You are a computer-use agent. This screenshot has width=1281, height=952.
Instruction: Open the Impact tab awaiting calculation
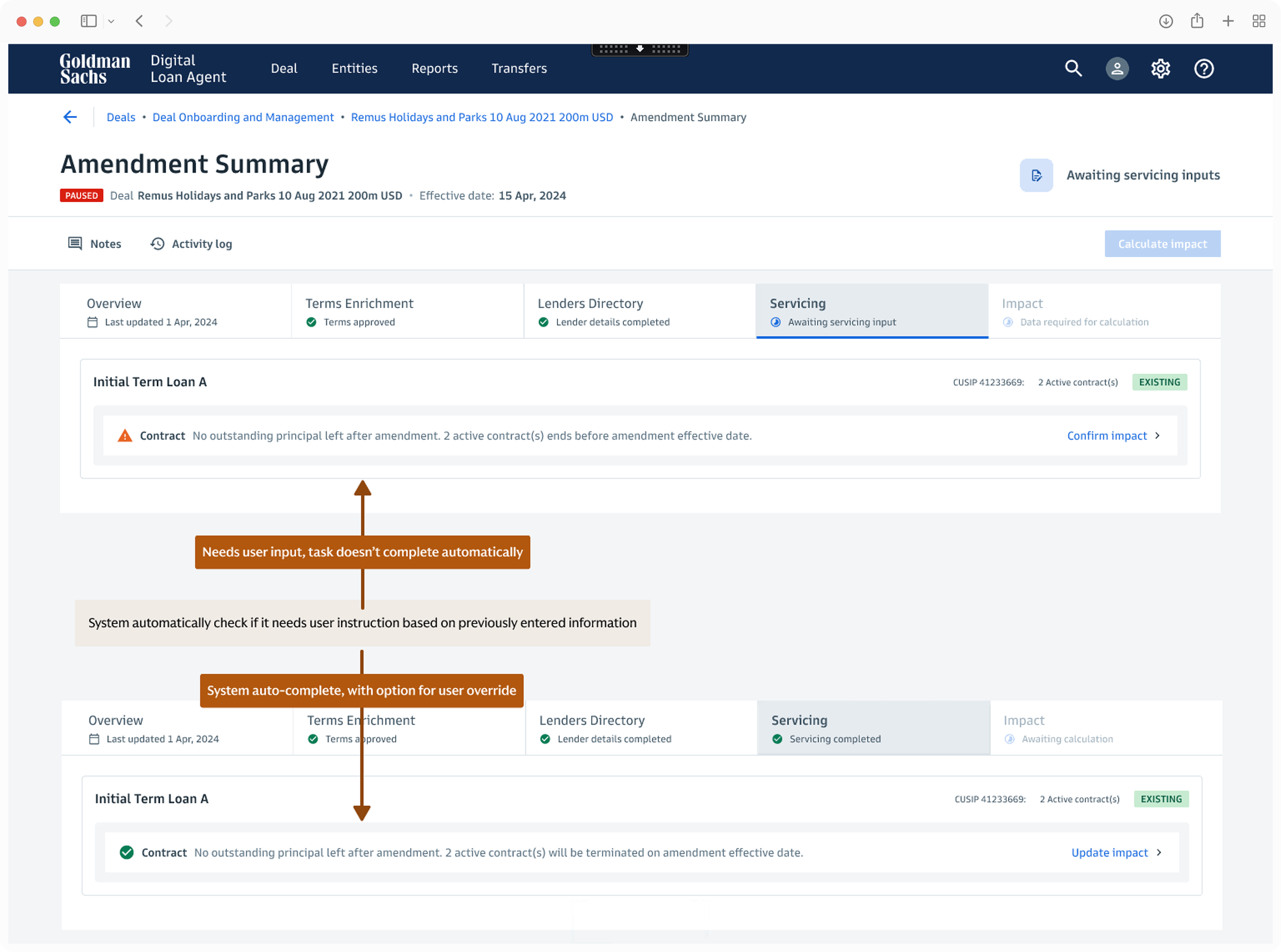coord(1107,728)
